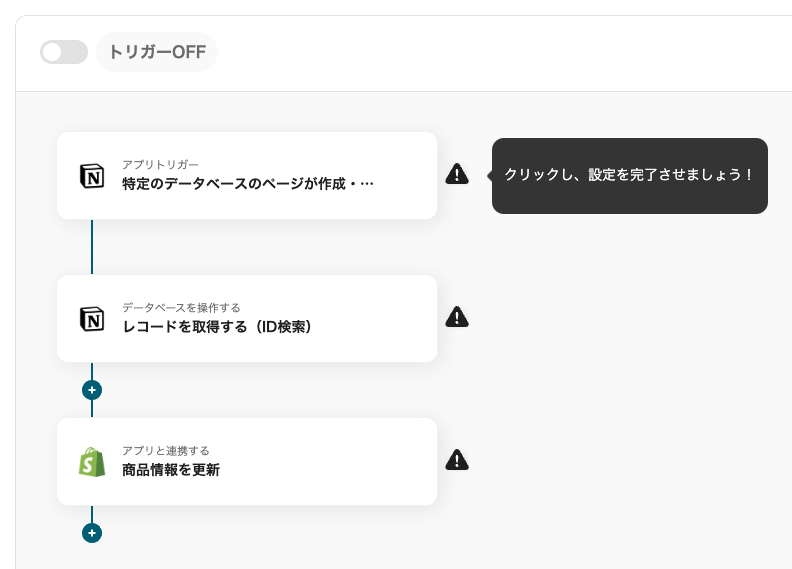Click the empty header area beside トリガーOFF

tap(500, 52)
